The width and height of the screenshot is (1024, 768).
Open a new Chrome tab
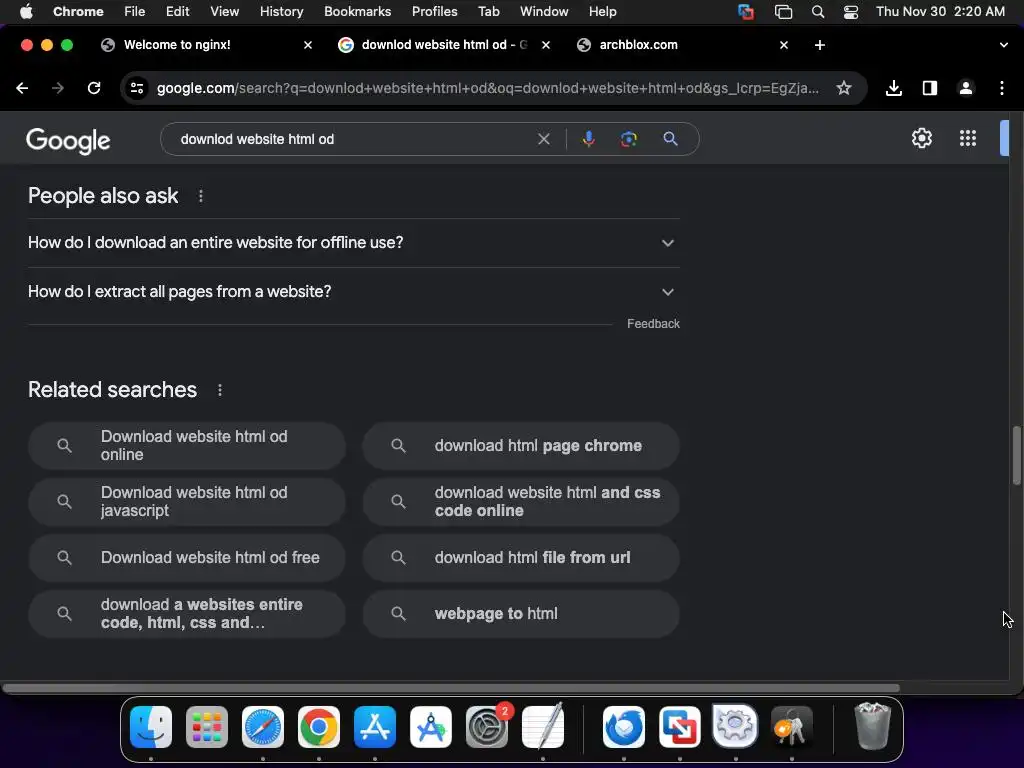820,45
